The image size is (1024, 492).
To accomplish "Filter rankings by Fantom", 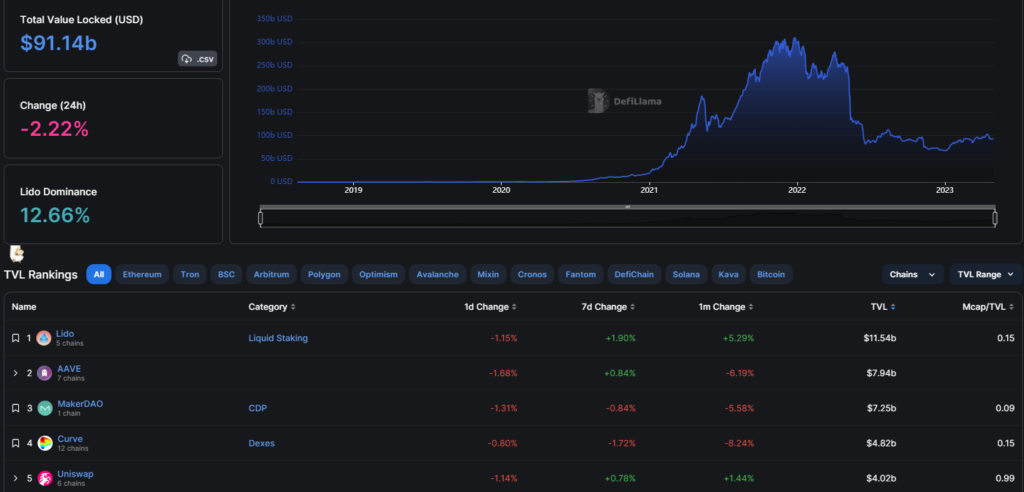I will 581,274.
